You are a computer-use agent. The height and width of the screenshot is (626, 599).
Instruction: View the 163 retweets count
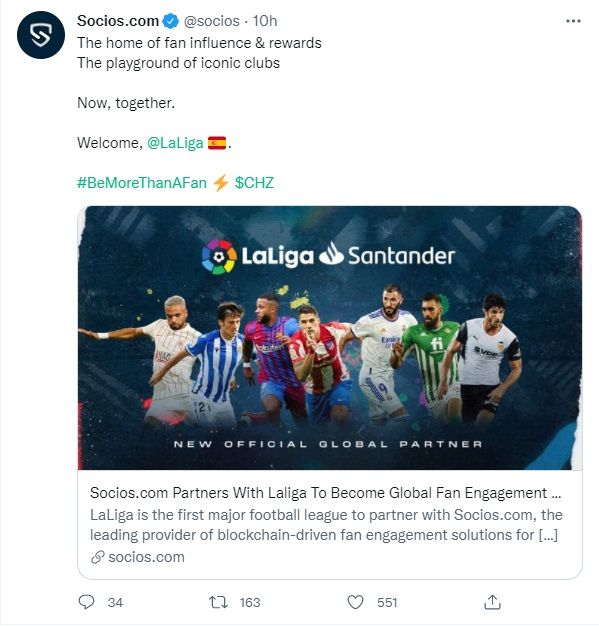click(x=250, y=602)
